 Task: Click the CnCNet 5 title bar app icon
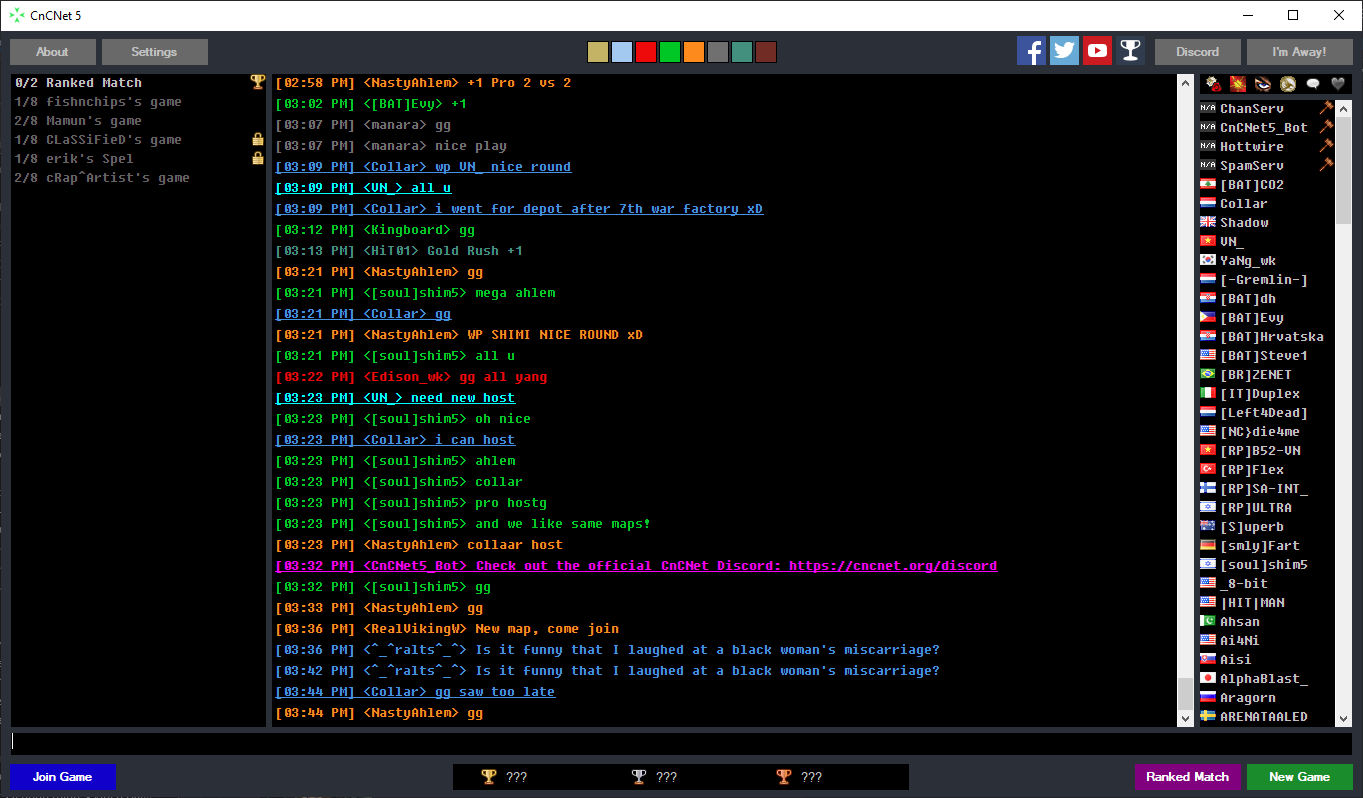[x=17, y=15]
